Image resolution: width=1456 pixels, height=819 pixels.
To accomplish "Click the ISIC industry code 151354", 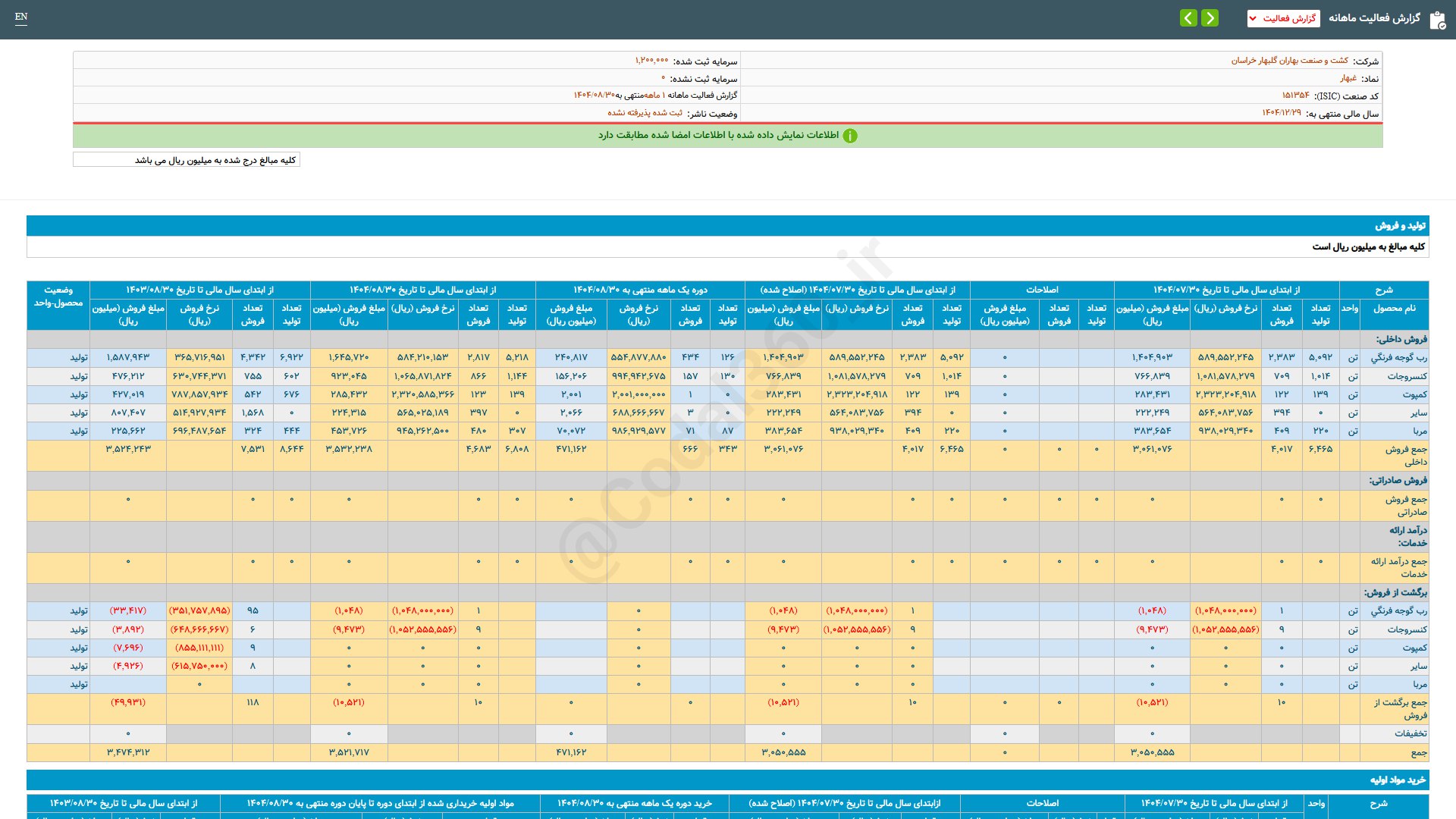I will [1295, 96].
